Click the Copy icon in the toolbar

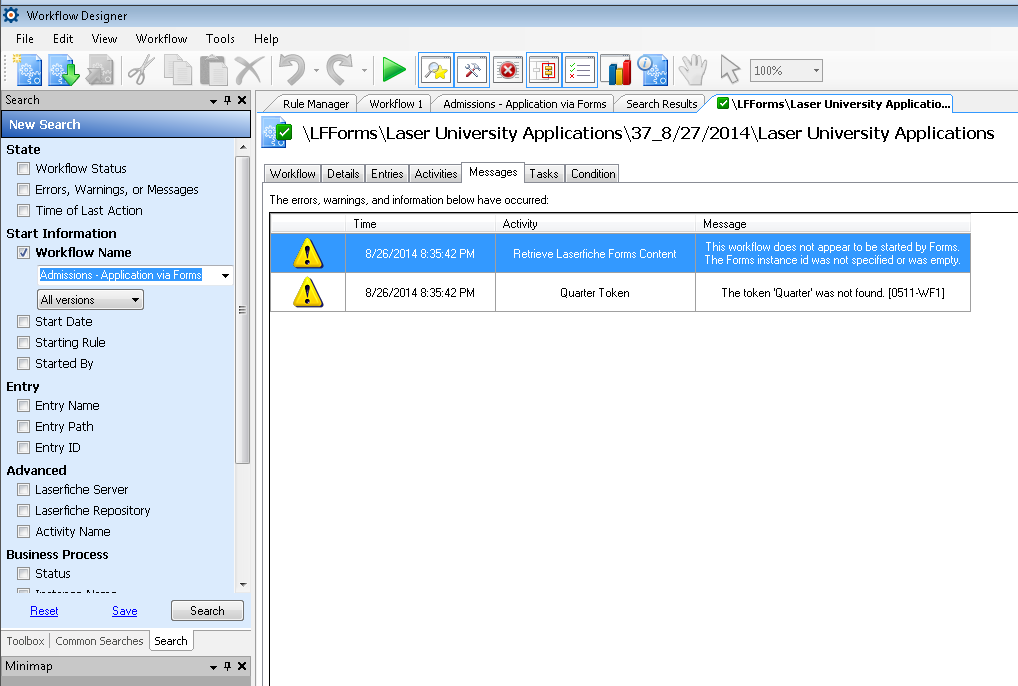pyautogui.click(x=177, y=70)
